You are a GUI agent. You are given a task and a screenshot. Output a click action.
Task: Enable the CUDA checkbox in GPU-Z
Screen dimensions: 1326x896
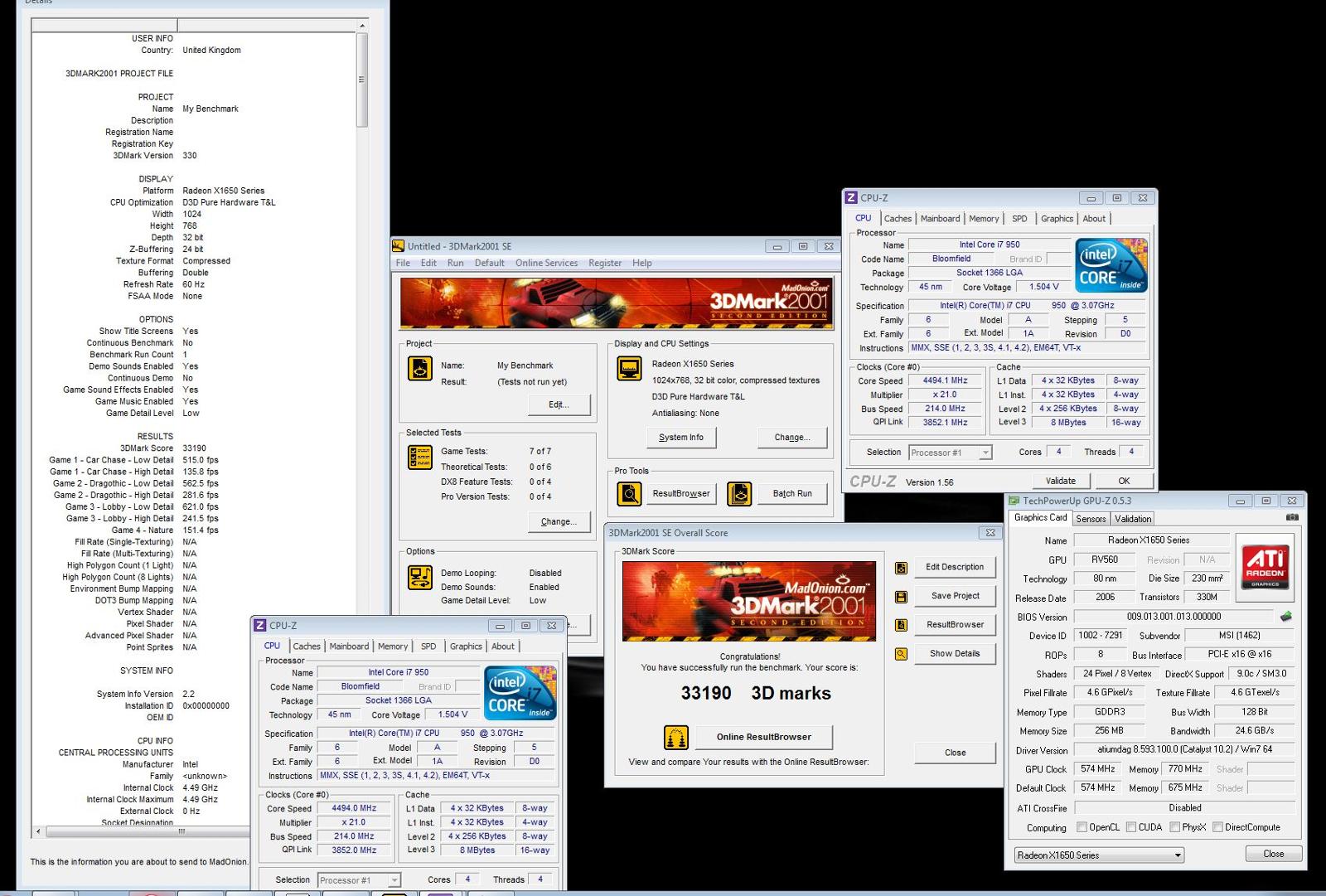click(x=1130, y=827)
